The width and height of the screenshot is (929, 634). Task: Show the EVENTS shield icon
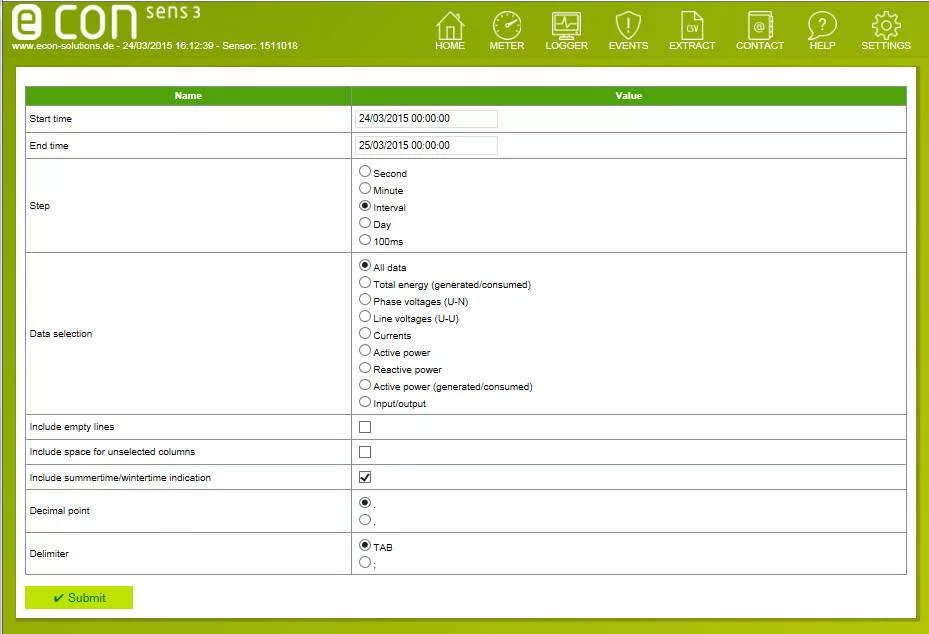tap(628, 26)
